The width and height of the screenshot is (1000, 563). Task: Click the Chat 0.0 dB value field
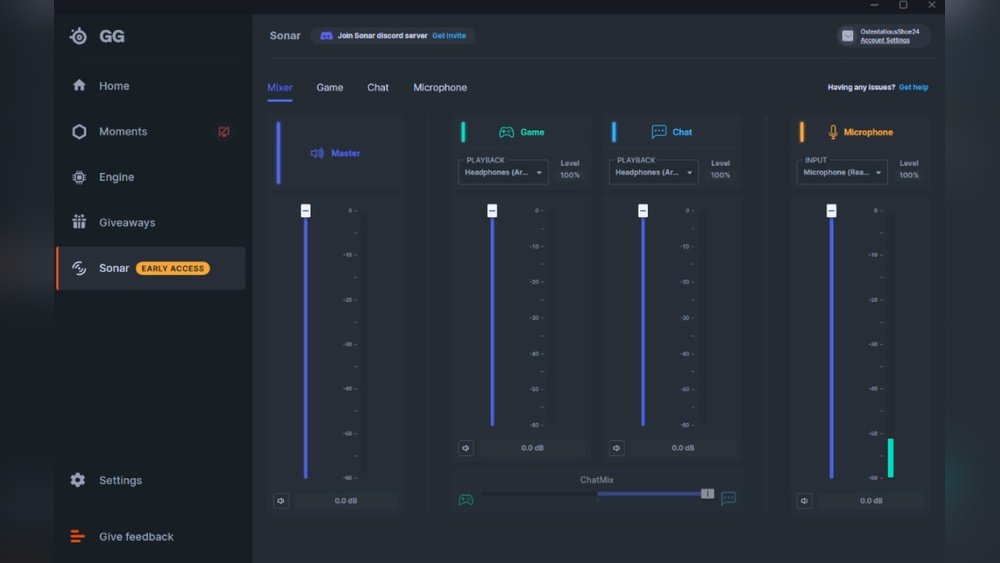[683, 448]
